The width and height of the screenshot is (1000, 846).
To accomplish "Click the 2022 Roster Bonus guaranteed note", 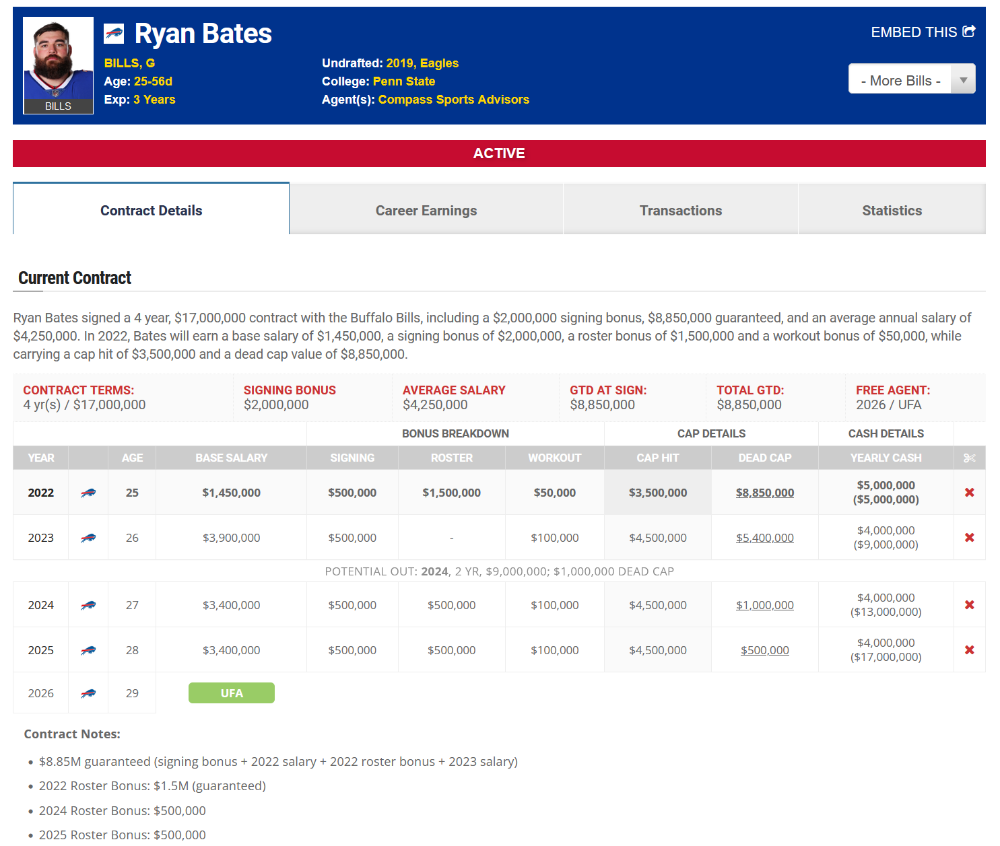I will click(x=152, y=786).
